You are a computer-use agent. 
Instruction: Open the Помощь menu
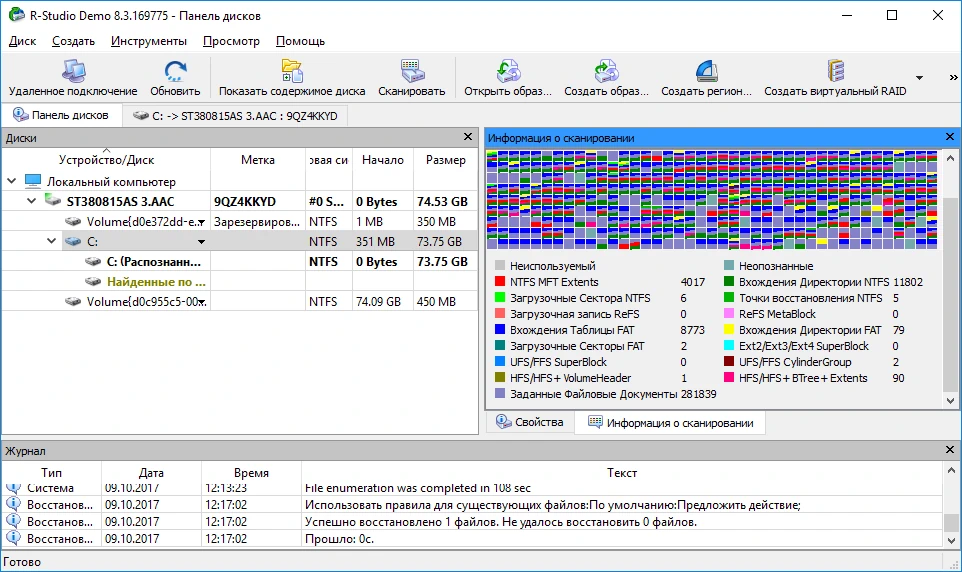(300, 41)
